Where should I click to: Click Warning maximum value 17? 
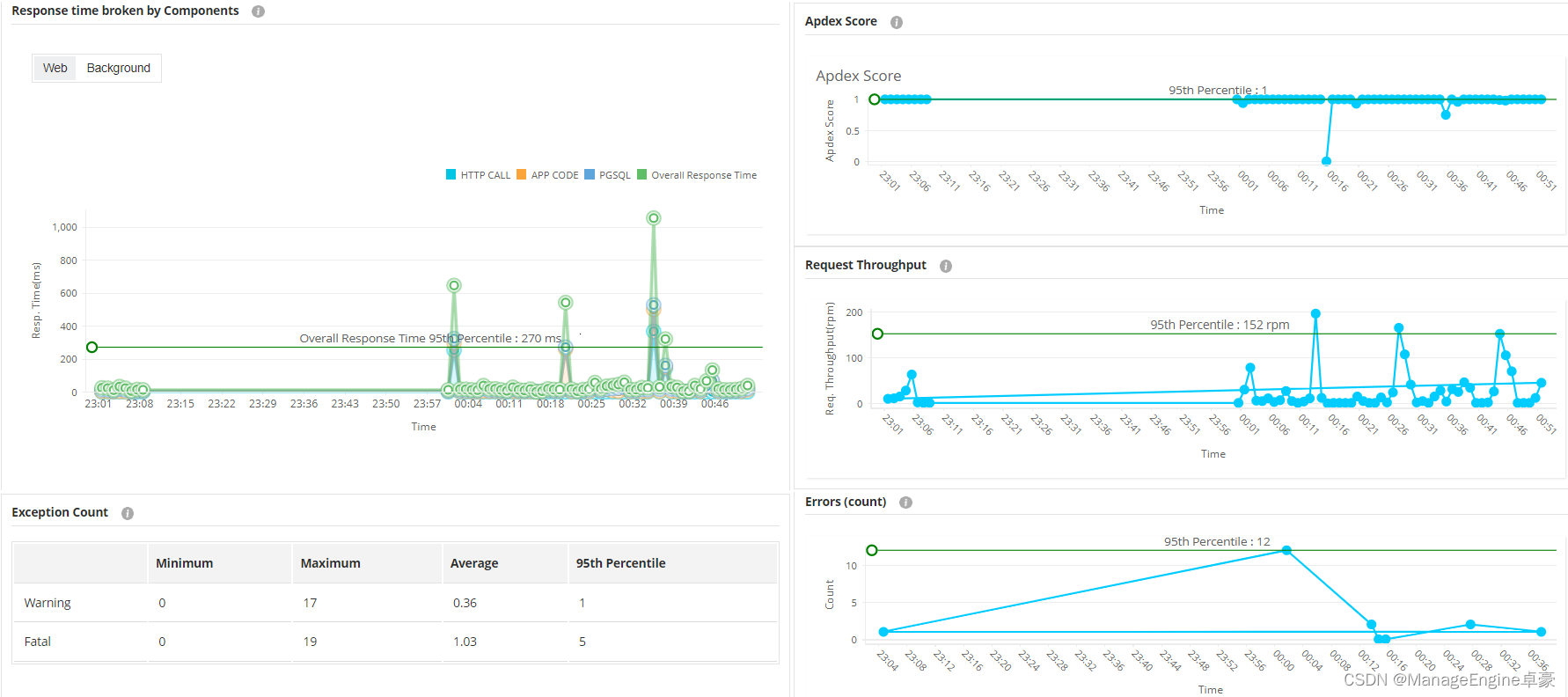pos(310,603)
